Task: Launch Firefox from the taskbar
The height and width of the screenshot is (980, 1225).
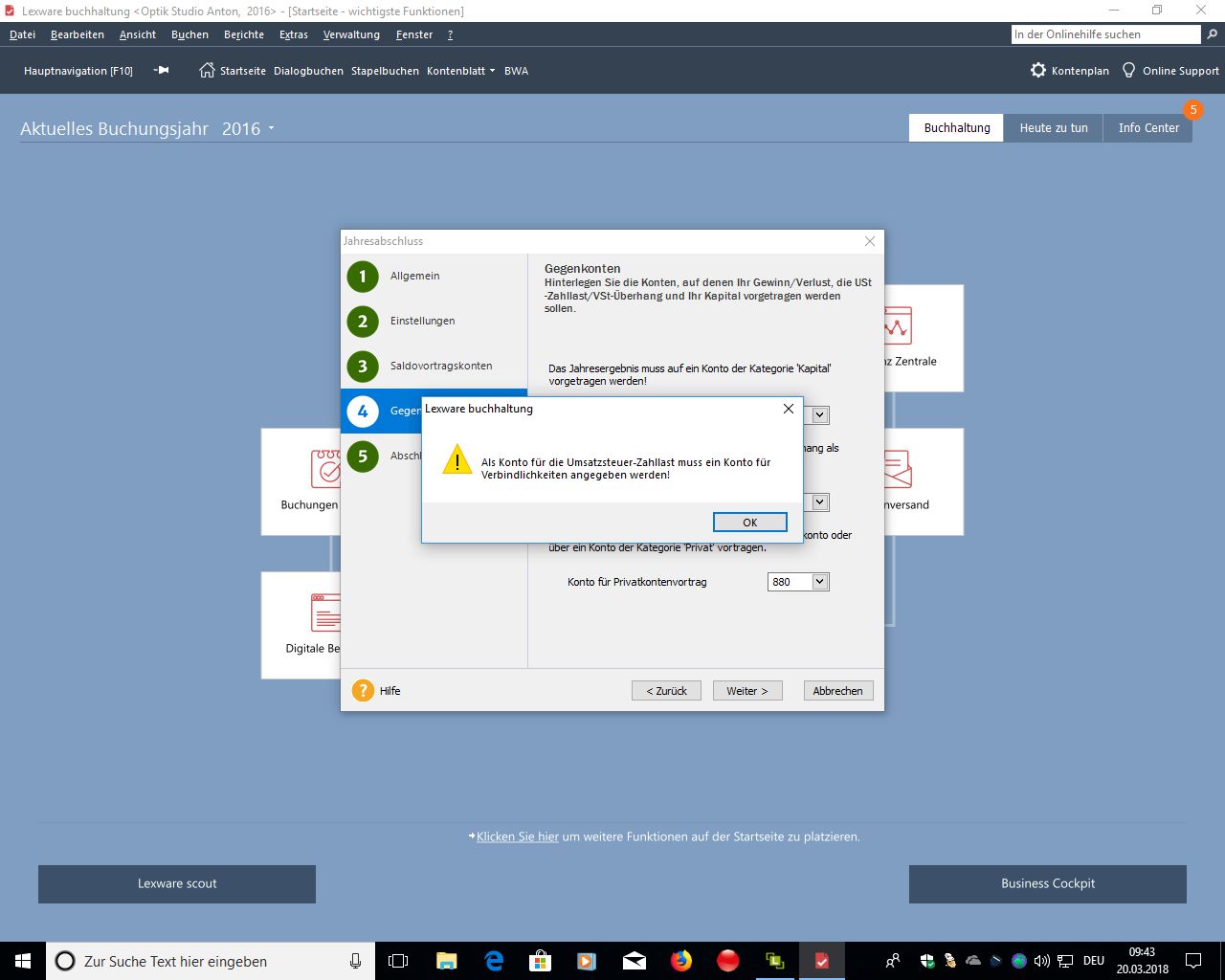Action: (x=681, y=961)
